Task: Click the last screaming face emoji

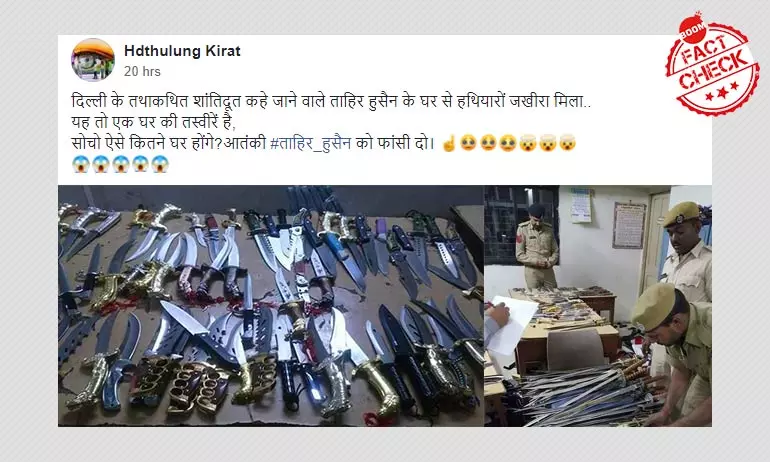Action: 160,164
